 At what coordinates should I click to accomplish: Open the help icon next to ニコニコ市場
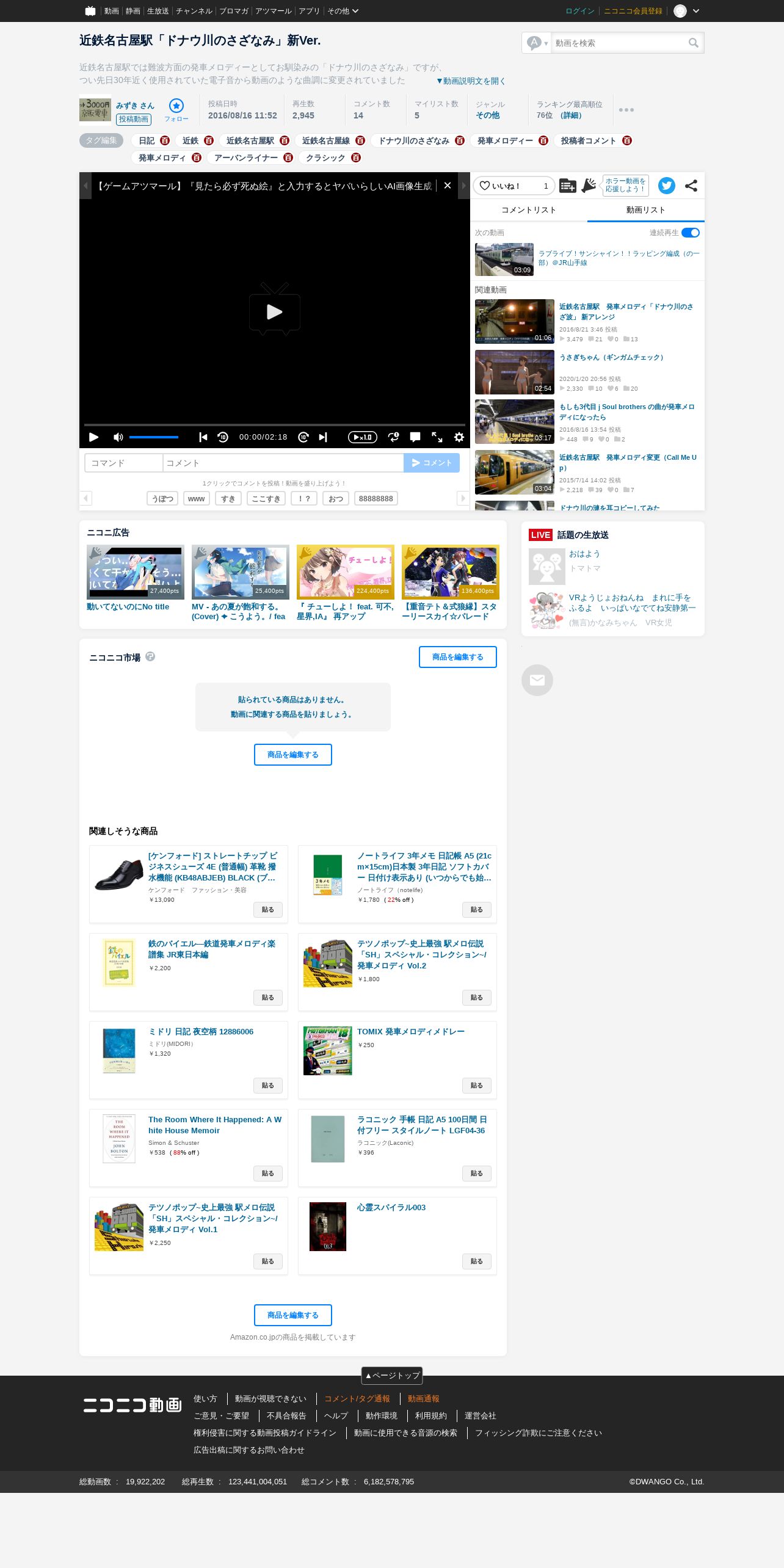(150, 656)
